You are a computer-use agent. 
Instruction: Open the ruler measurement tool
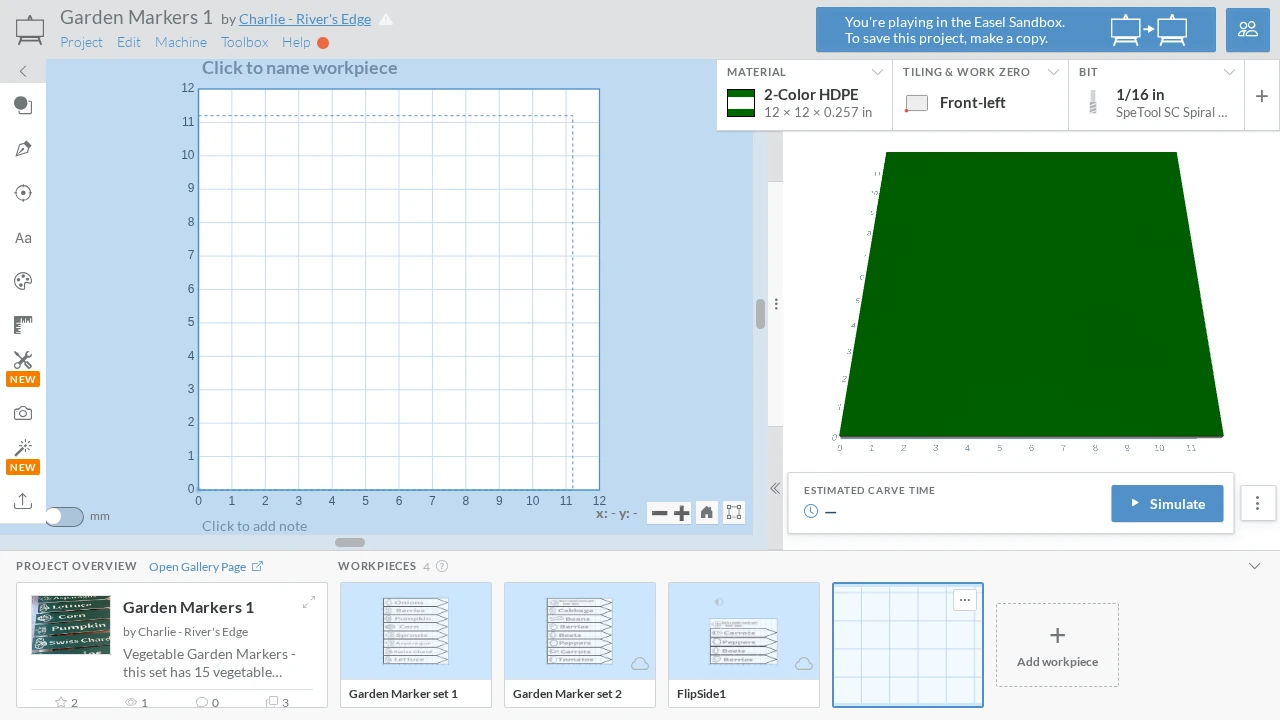23,325
